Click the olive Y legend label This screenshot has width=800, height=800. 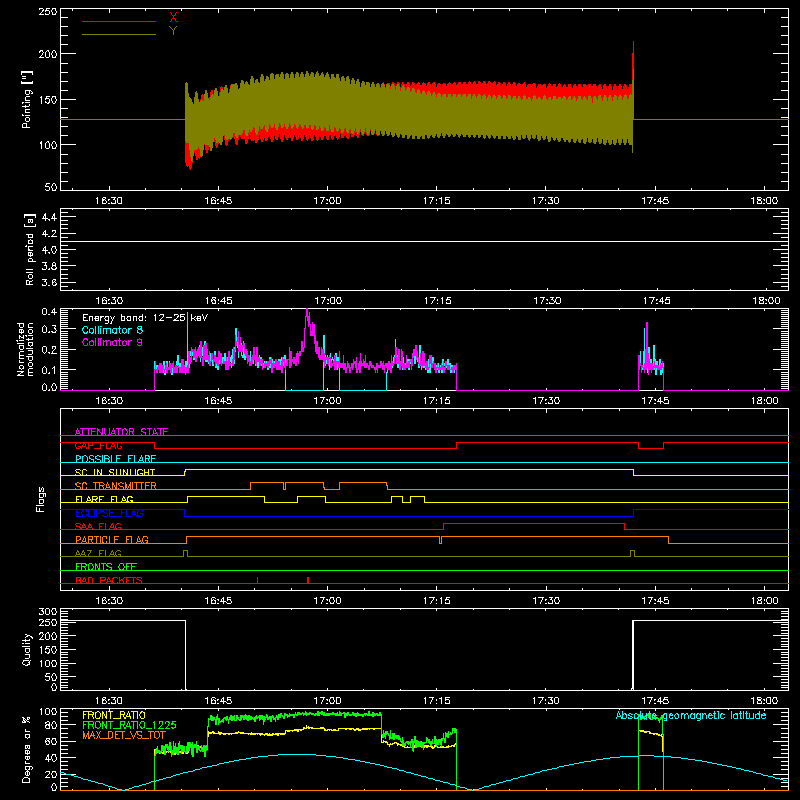point(173,31)
